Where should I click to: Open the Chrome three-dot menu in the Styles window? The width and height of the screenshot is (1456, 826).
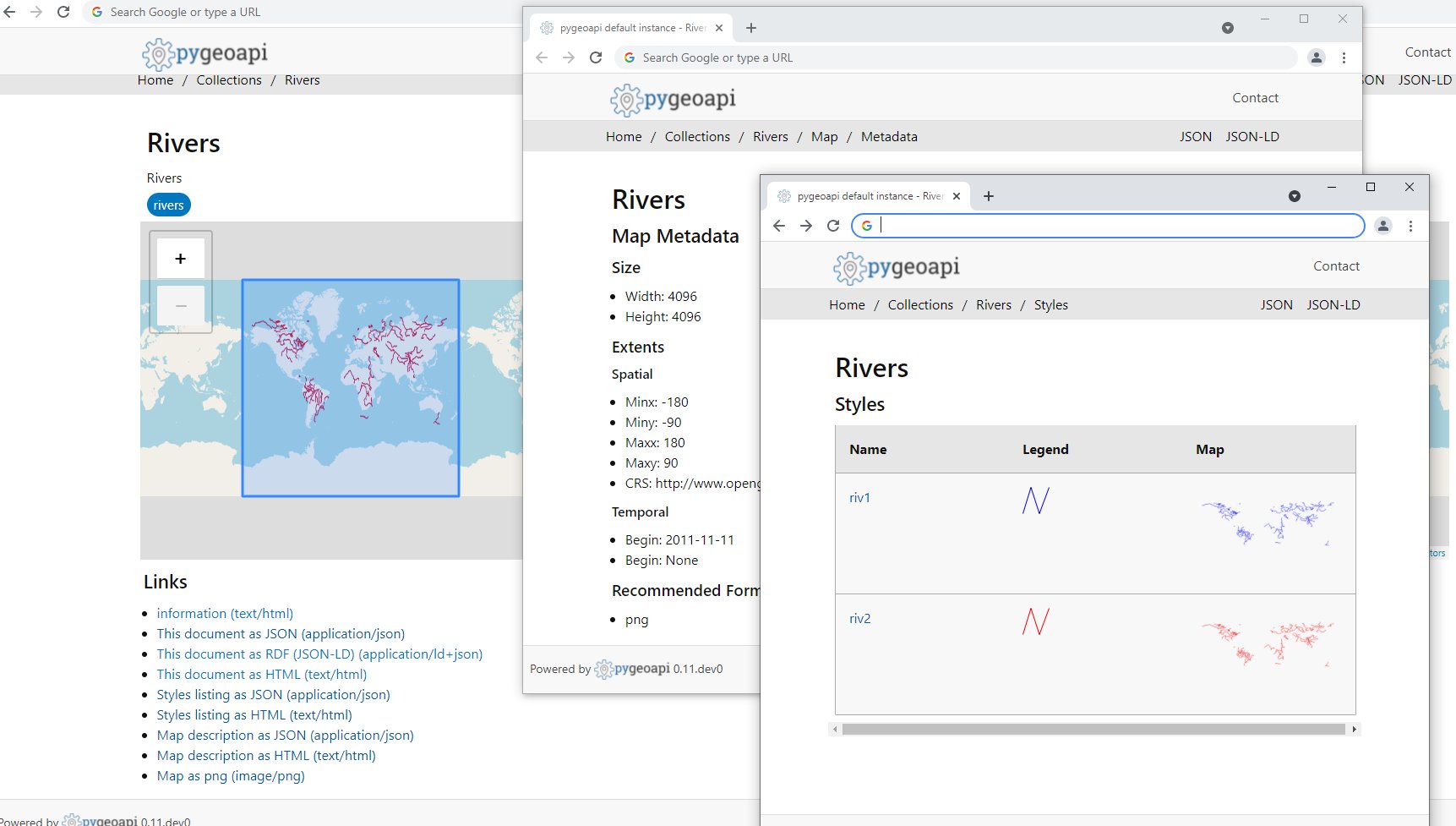(x=1410, y=225)
